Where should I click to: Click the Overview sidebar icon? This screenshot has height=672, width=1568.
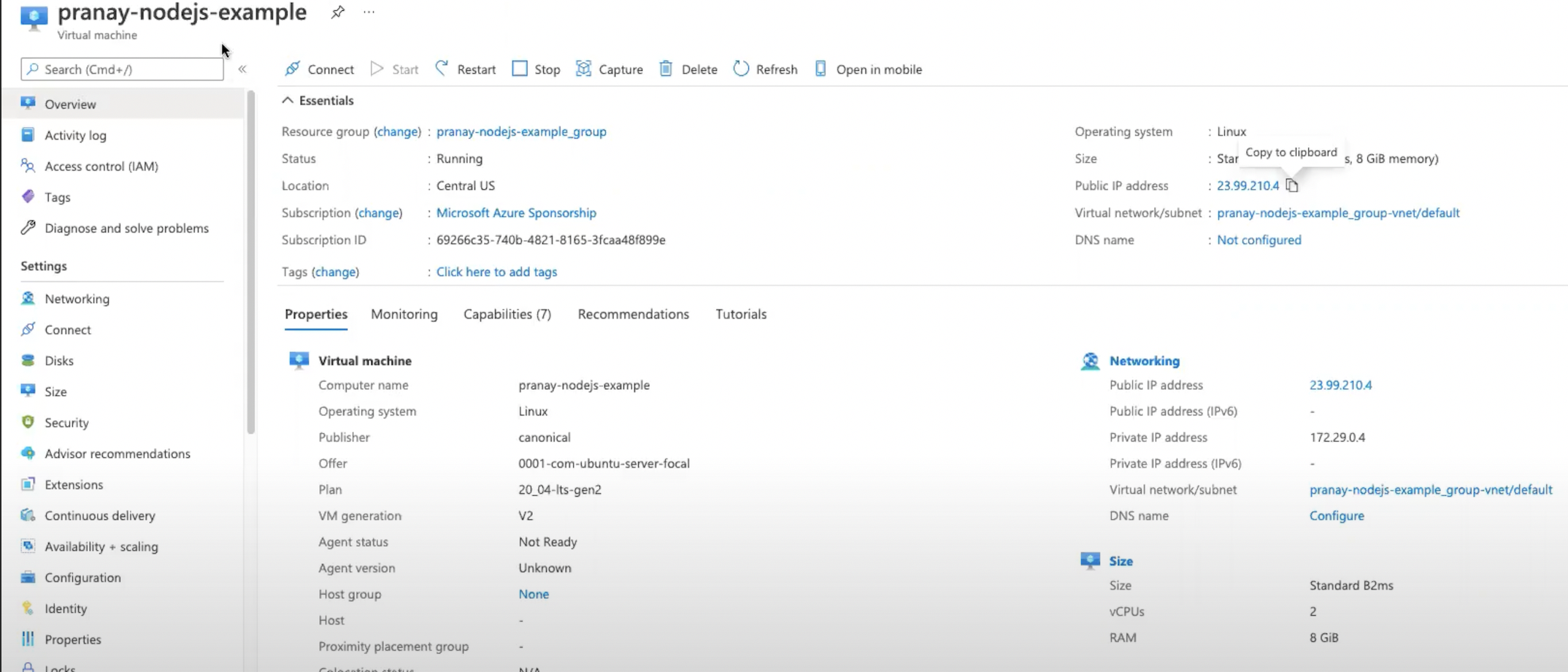[x=28, y=103]
